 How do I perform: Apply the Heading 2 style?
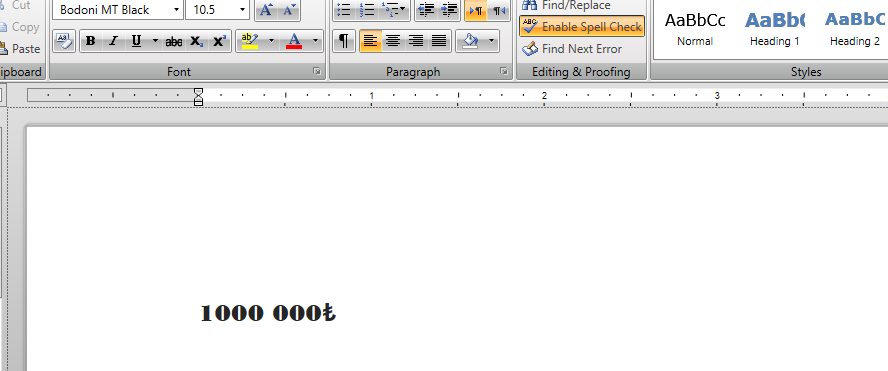[854, 29]
